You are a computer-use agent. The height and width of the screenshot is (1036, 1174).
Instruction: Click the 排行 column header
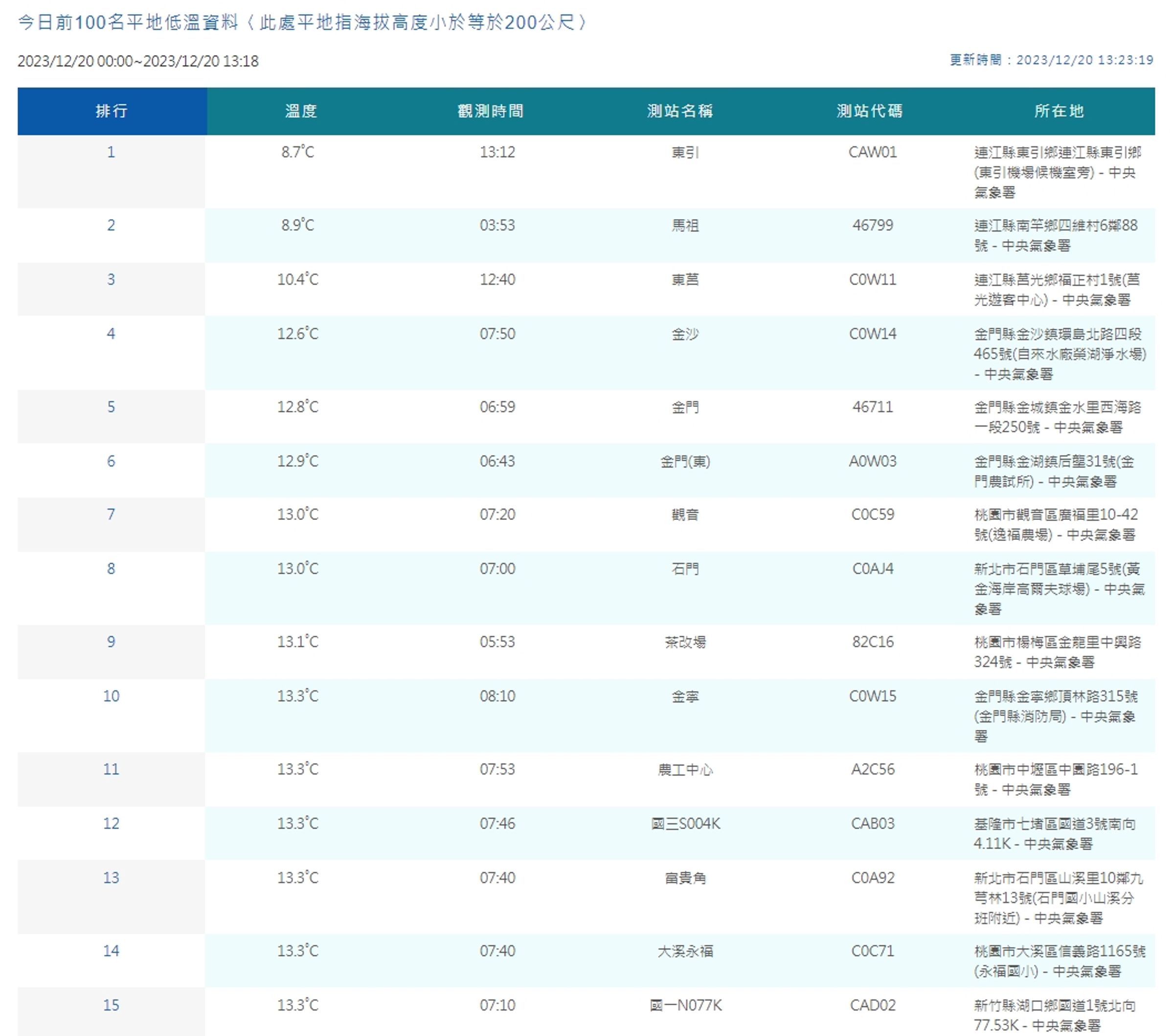coord(112,111)
